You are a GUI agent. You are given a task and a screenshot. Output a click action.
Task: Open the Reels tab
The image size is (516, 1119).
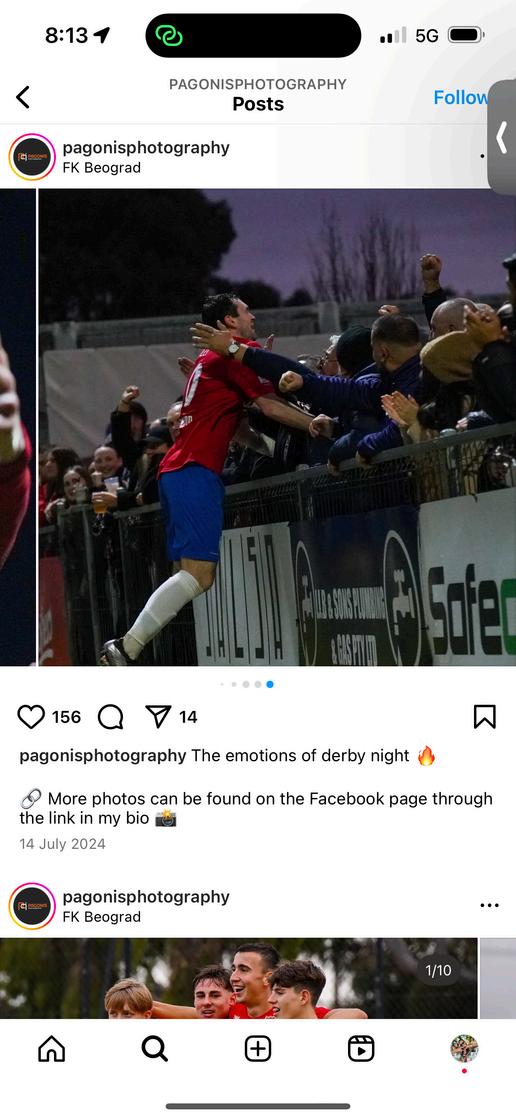tap(361, 1048)
